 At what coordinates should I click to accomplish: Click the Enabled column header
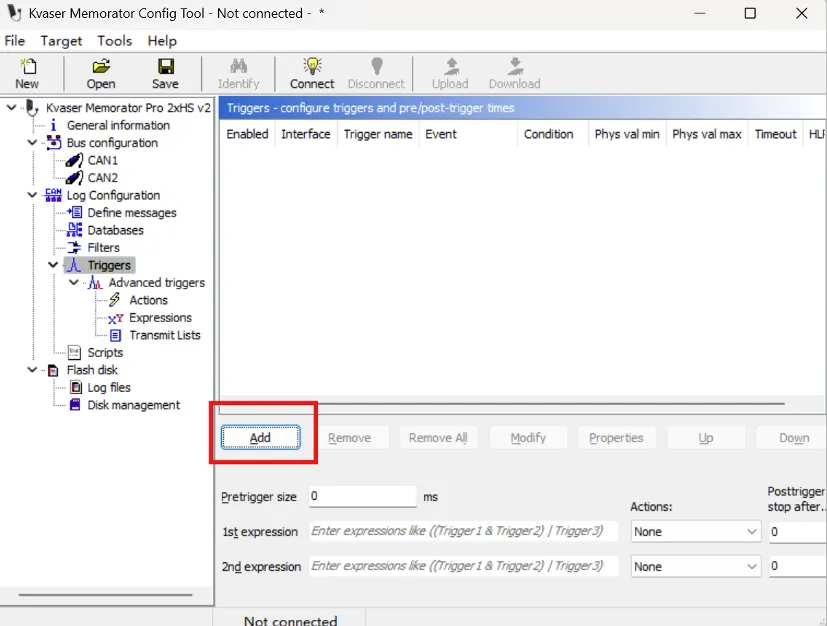pyautogui.click(x=247, y=134)
